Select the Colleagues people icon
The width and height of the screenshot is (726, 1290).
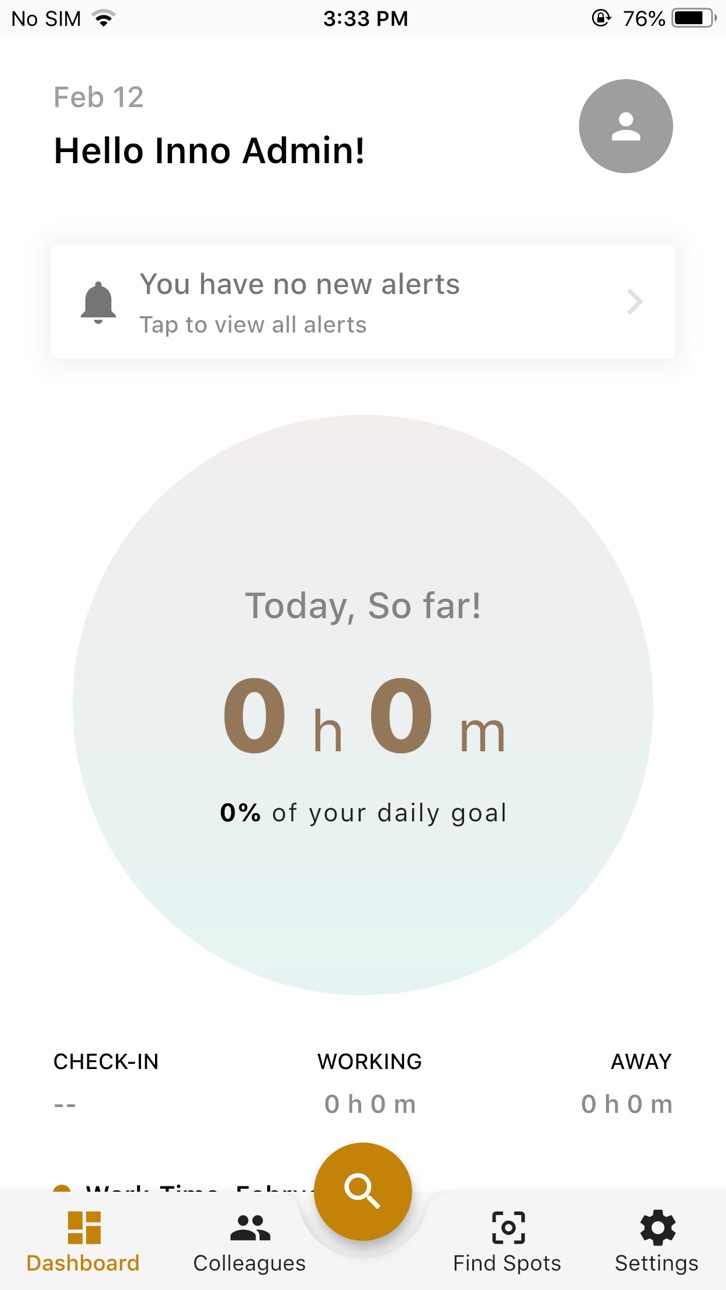pyautogui.click(x=250, y=1227)
